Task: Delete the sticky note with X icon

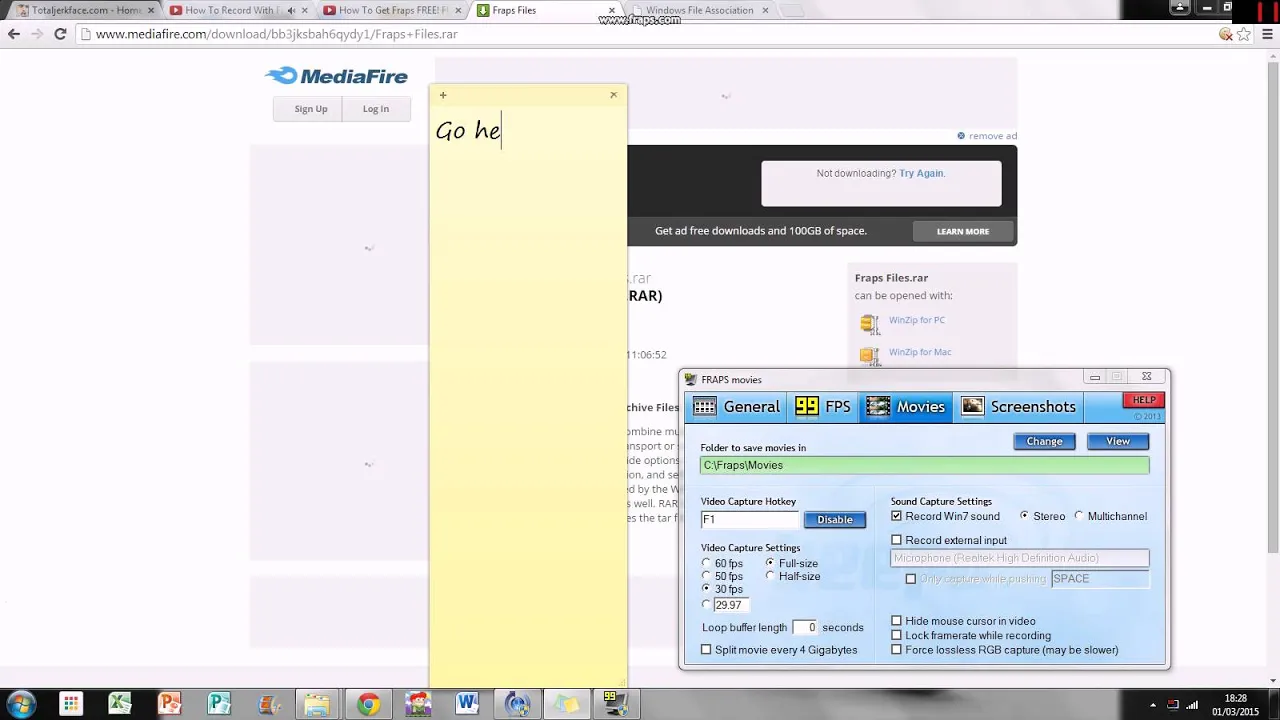Action: point(613,95)
